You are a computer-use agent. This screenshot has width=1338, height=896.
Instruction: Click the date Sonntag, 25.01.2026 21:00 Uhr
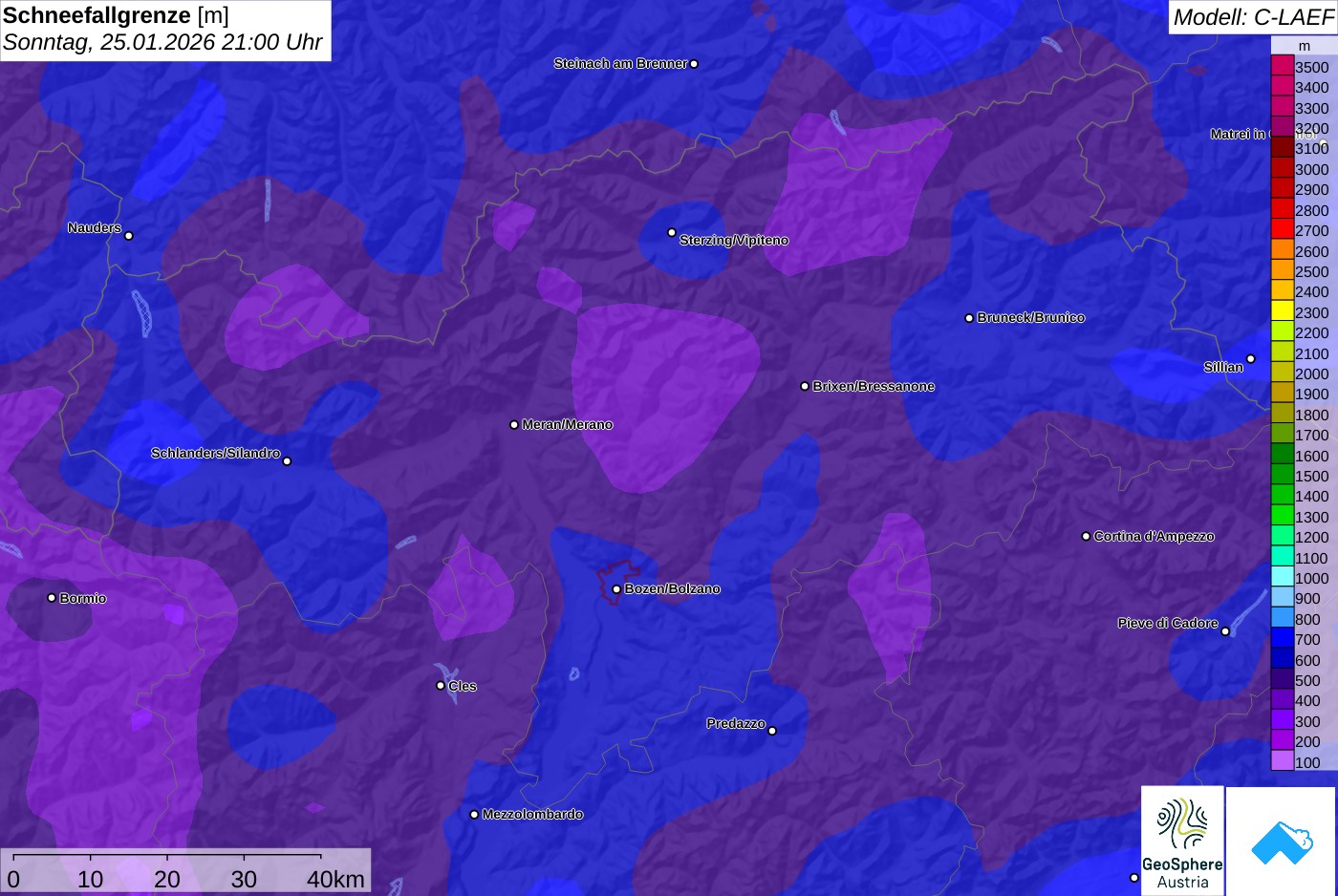[x=162, y=43]
